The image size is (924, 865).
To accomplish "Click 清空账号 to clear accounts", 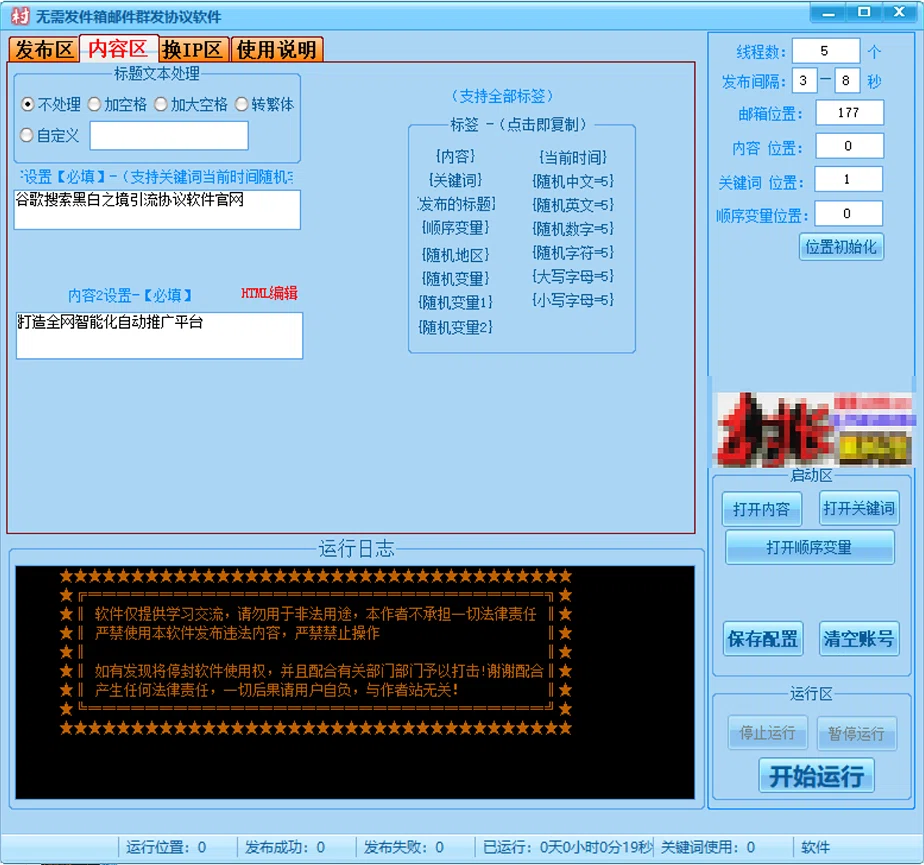I will [x=859, y=638].
